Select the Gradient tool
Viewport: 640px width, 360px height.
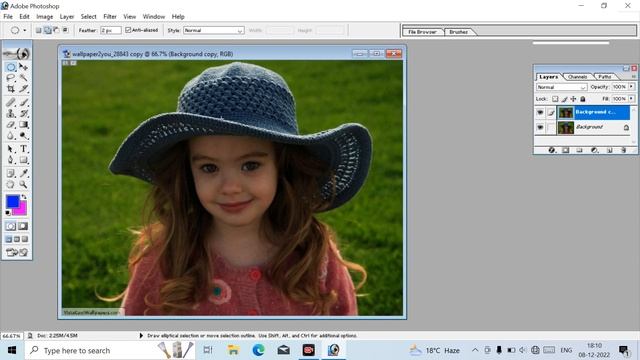pyautogui.click(x=23, y=124)
